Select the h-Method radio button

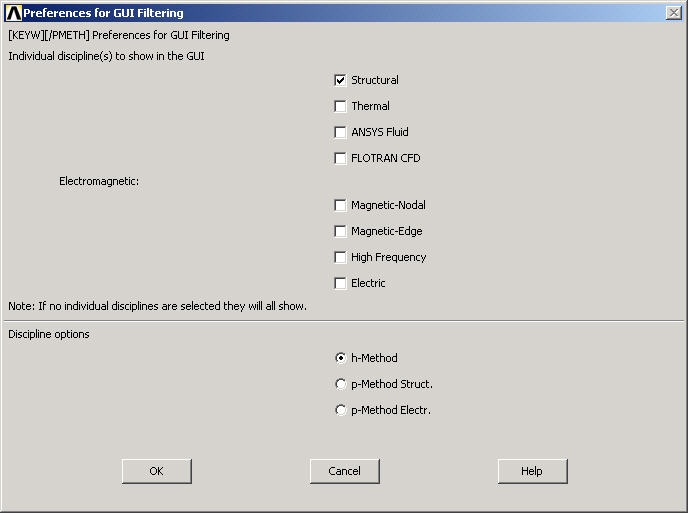tap(340, 358)
